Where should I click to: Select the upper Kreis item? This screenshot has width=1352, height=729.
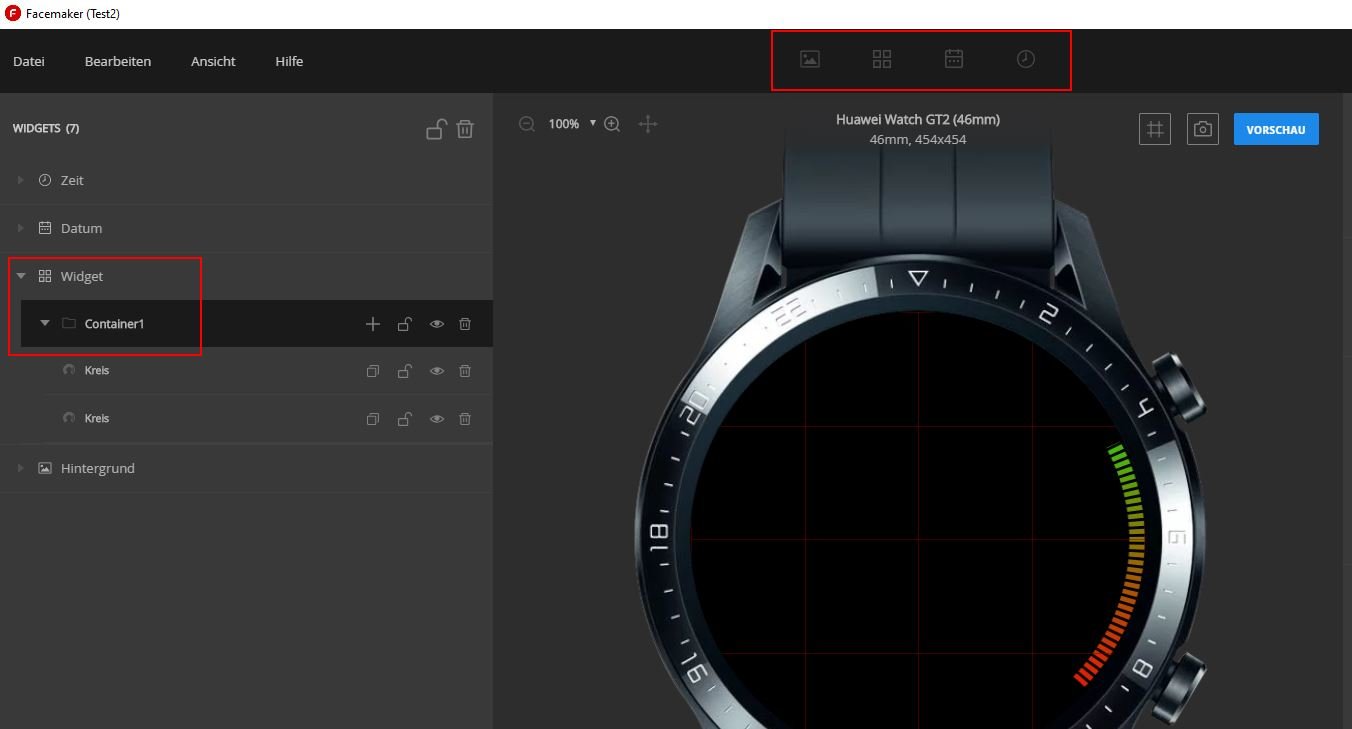coord(97,370)
